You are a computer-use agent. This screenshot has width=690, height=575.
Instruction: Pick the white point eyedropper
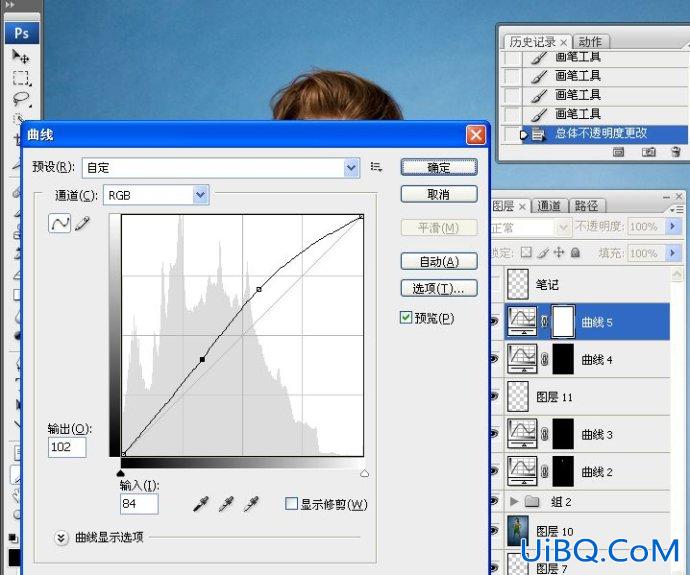pos(251,504)
